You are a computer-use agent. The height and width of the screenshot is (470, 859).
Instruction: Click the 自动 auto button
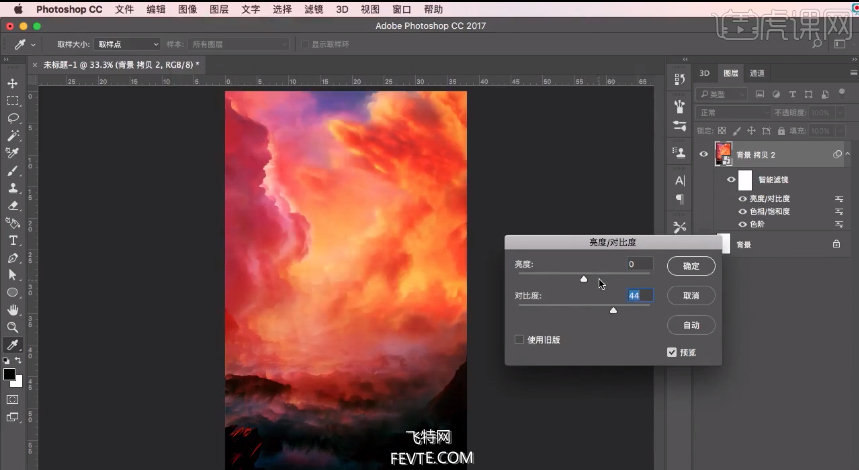point(691,325)
